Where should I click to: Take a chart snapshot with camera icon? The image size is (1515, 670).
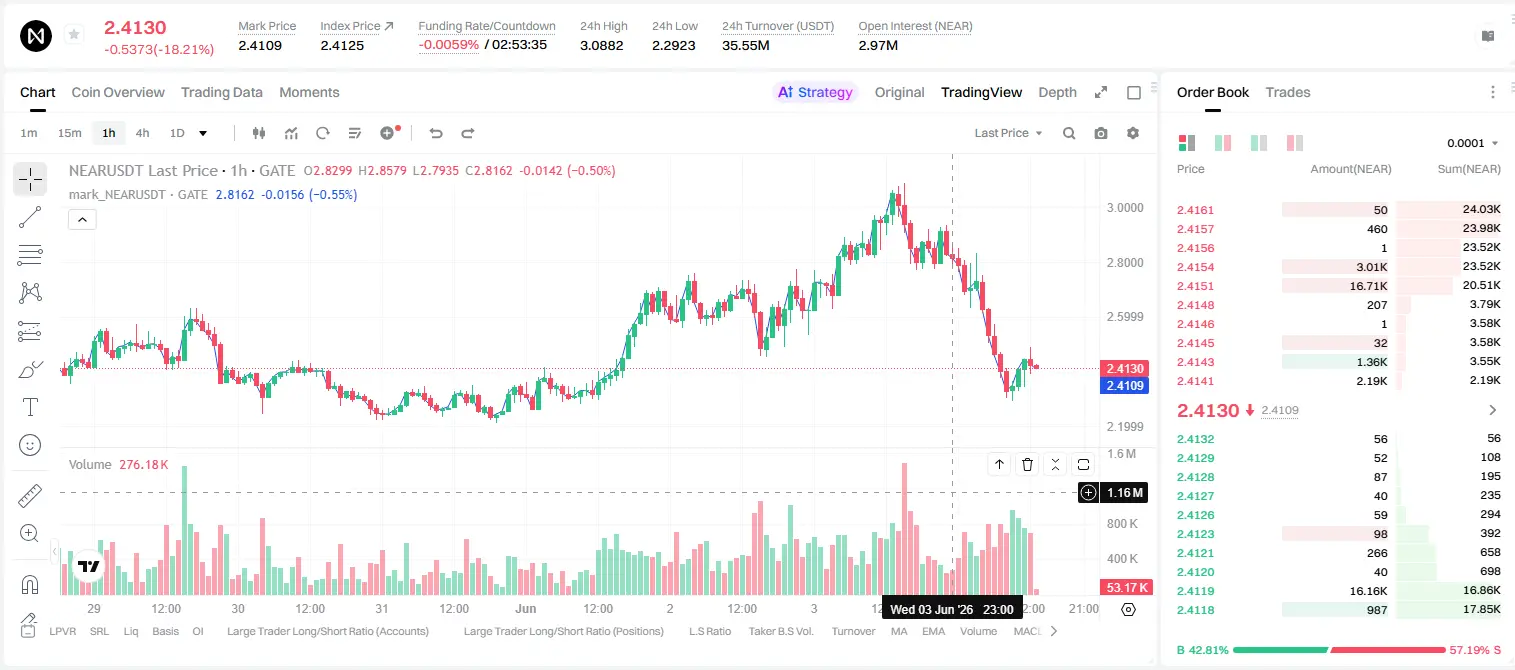pyautogui.click(x=1101, y=133)
